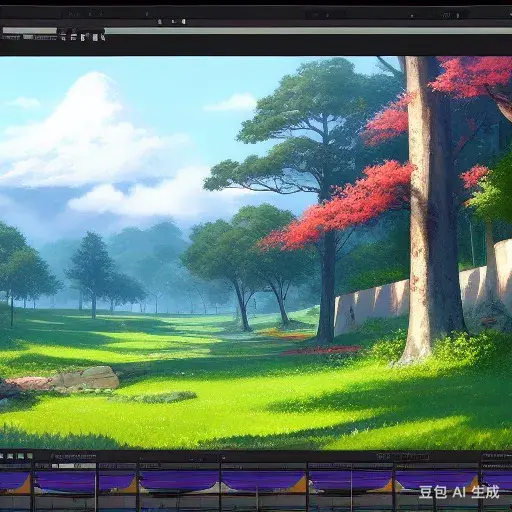Toggle the pale green square above the timeline
This screenshot has width=512, height=512.
(x=30, y=456)
